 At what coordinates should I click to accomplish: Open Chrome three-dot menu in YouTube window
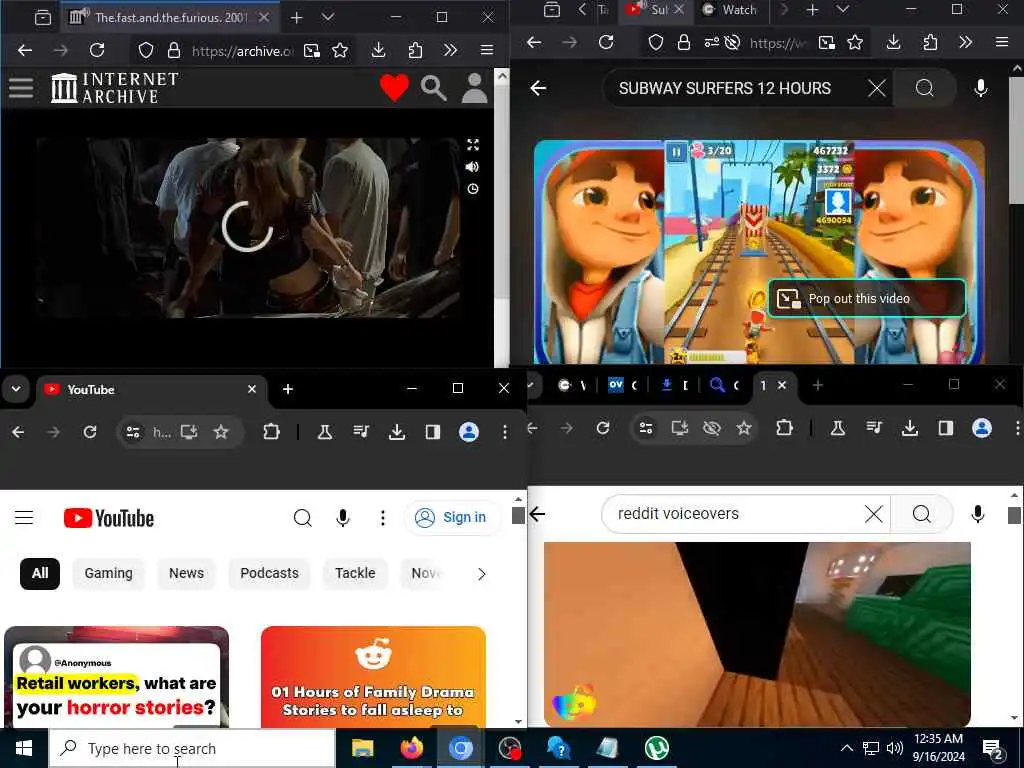(505, 432)
